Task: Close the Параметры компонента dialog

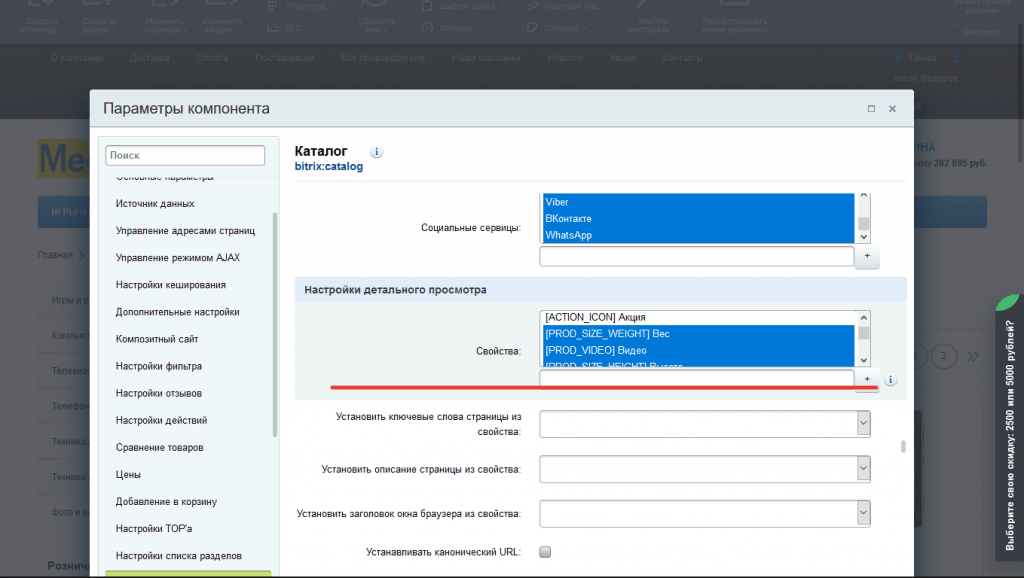Action: coord(892,109)
